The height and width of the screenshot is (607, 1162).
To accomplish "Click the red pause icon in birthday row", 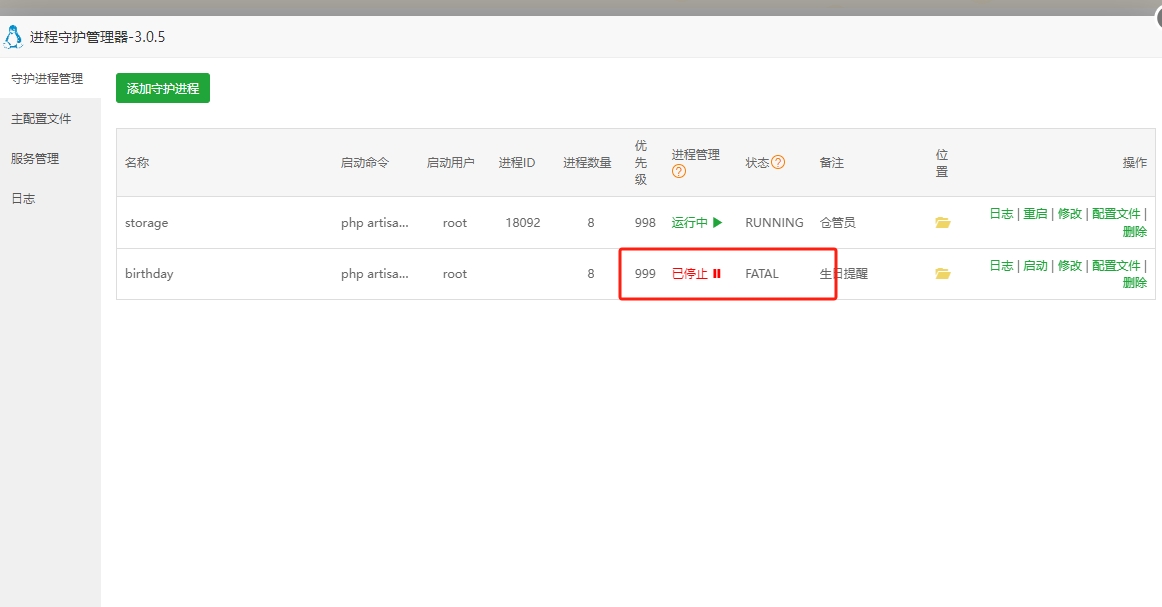I will tap(717, 273).
